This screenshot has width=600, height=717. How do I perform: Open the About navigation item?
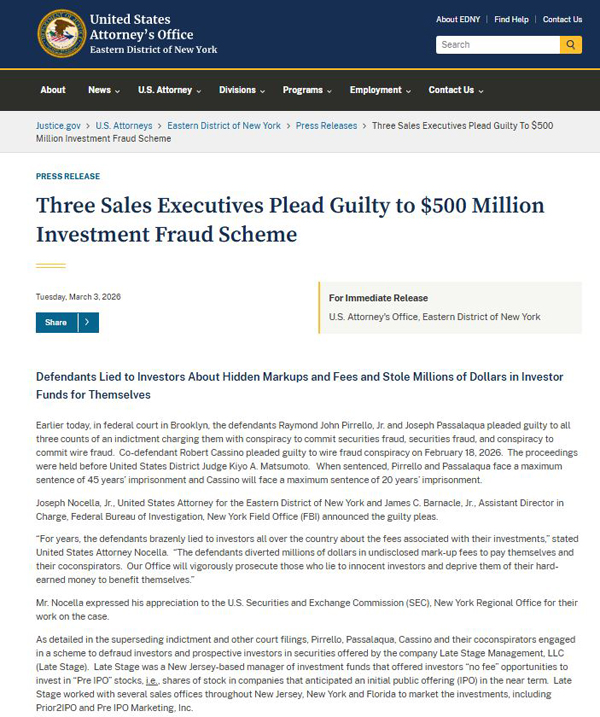(53, 90)
